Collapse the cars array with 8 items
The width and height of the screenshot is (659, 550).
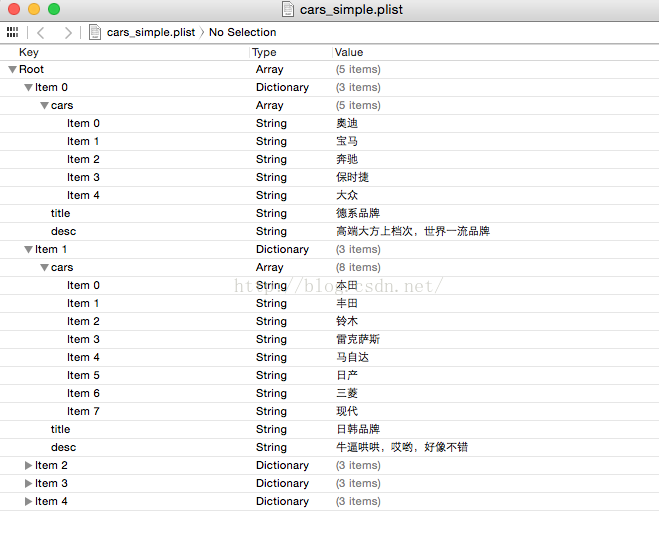coord(45,268)
